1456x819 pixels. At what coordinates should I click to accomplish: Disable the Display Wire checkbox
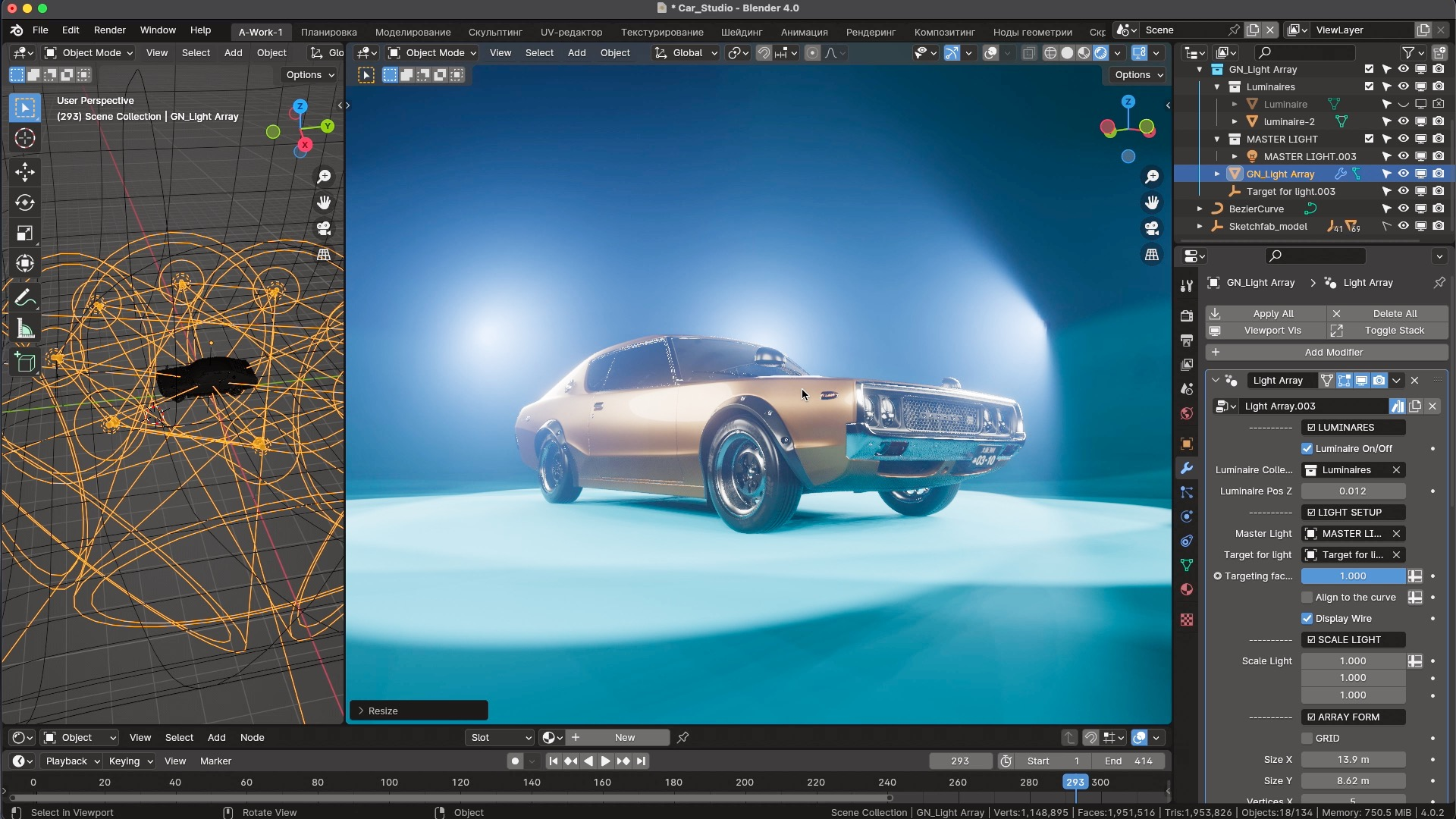(x=1307, y=618)
